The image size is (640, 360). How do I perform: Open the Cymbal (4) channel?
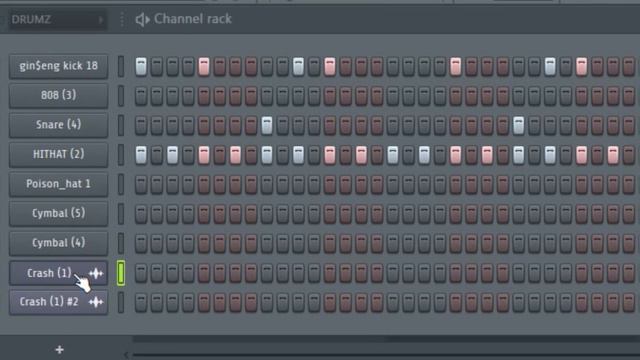(58, 243)
